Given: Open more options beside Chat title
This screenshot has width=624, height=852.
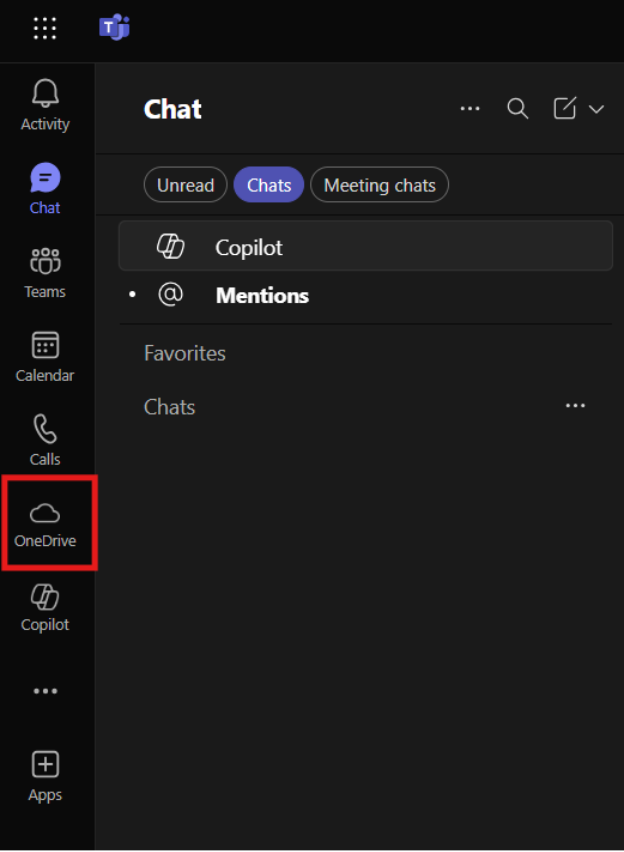Looking at the screenshot, I should 470,109.
